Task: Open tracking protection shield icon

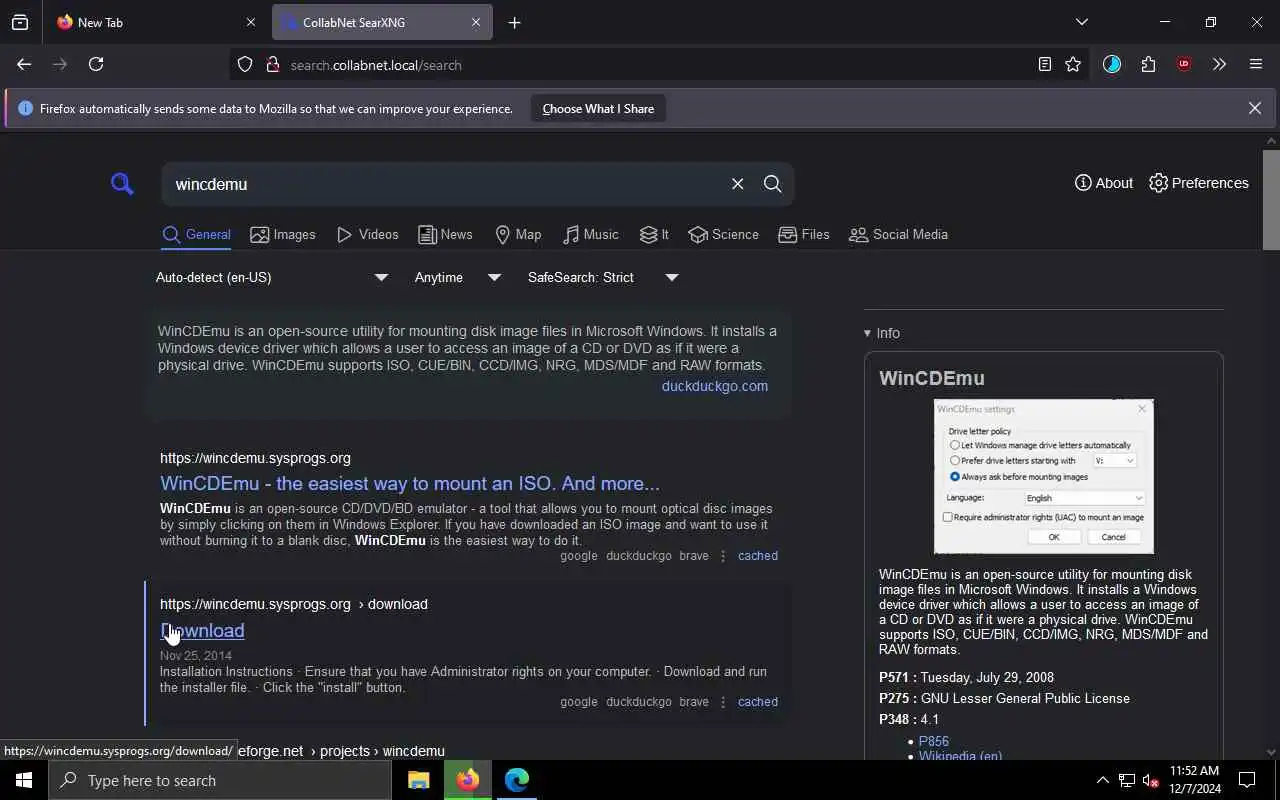Action: (x=245, y=65)
